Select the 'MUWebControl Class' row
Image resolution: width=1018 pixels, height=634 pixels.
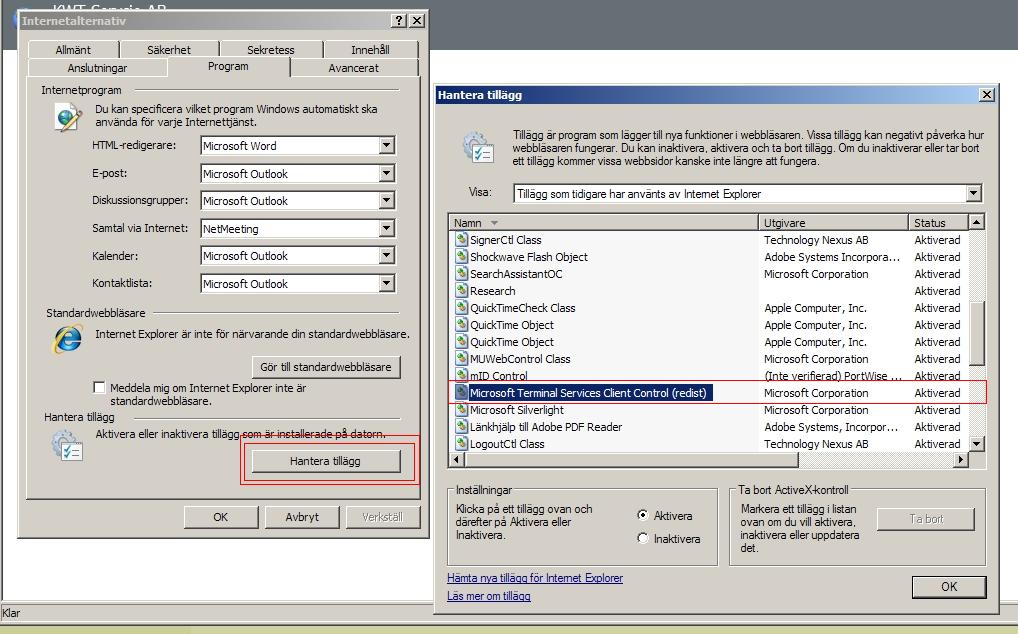[708, 359]
